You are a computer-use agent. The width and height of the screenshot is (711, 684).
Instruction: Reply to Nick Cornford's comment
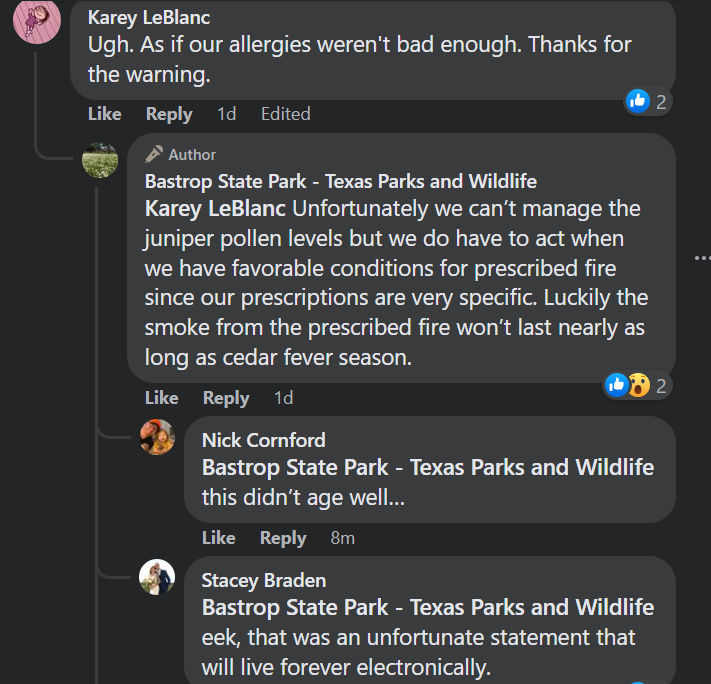pyautogui.click(x=283, y=538)
